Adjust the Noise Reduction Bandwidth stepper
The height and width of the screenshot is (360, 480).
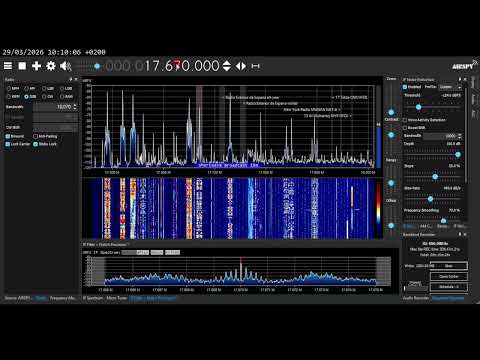[460, 136]
